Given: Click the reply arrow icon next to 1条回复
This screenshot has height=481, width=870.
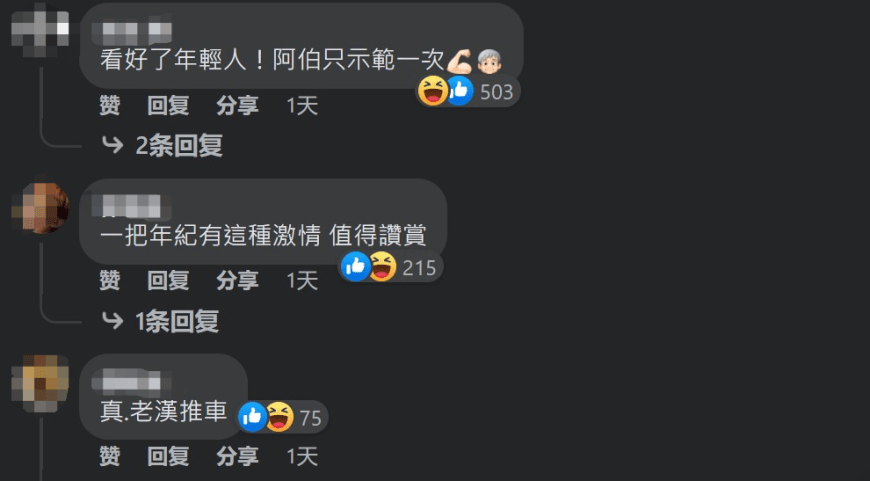Looking at the screenshot, I should pos(113,321).
